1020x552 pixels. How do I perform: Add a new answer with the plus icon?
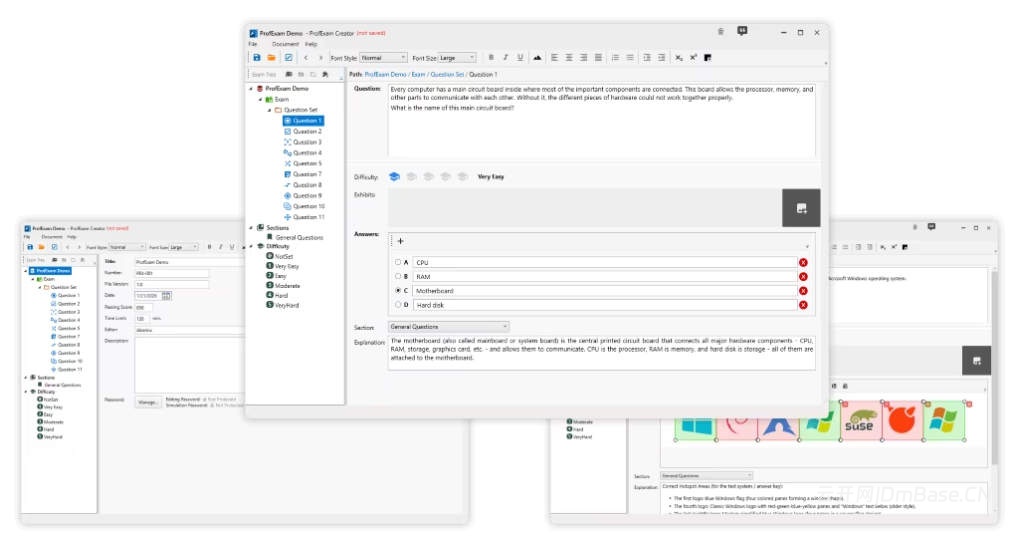[400, 241]
